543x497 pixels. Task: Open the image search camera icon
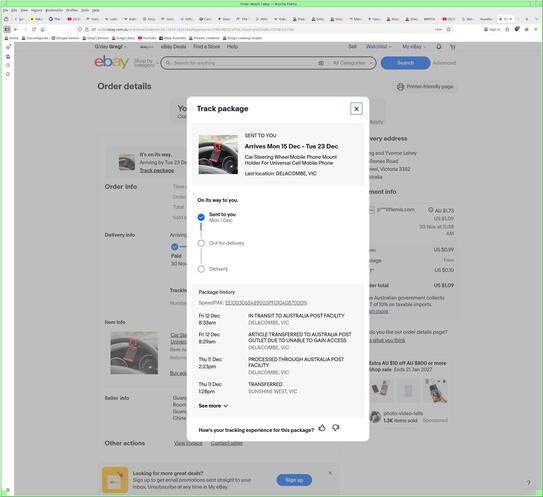321,63
